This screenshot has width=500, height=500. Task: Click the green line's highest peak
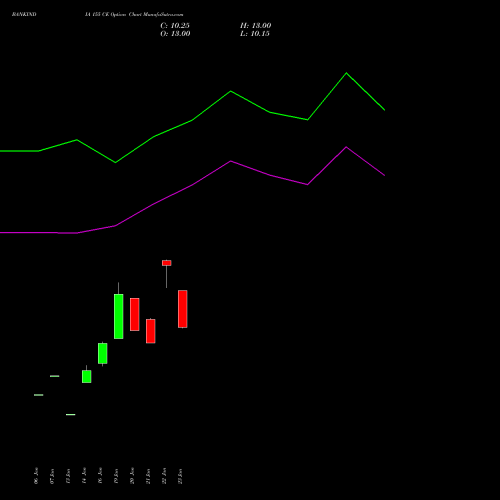[x=346, y=73]
